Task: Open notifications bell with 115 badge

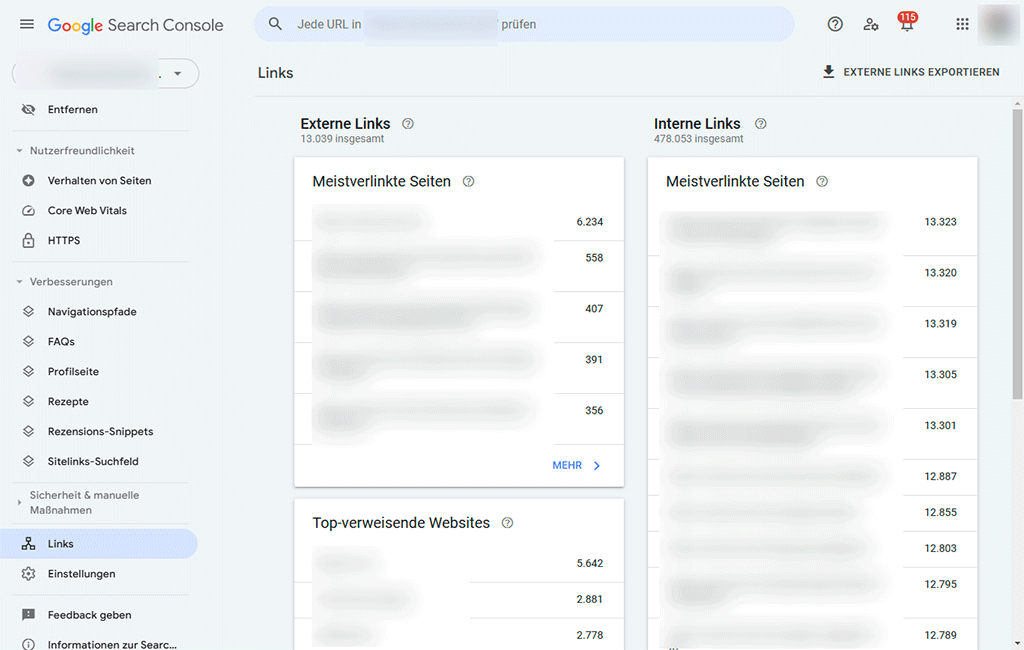Action: pos(907,25)
